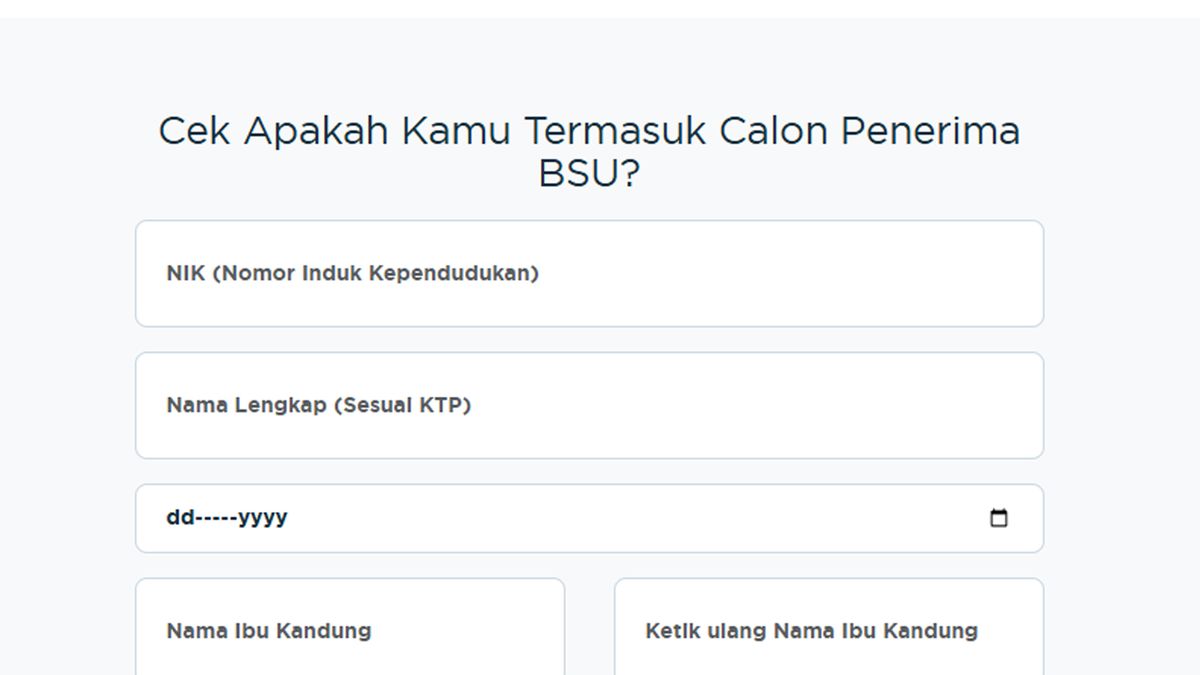Click blank space right of Nama Ibu Kandung label
Screen dimensions: 1200x675
[470, 631]
